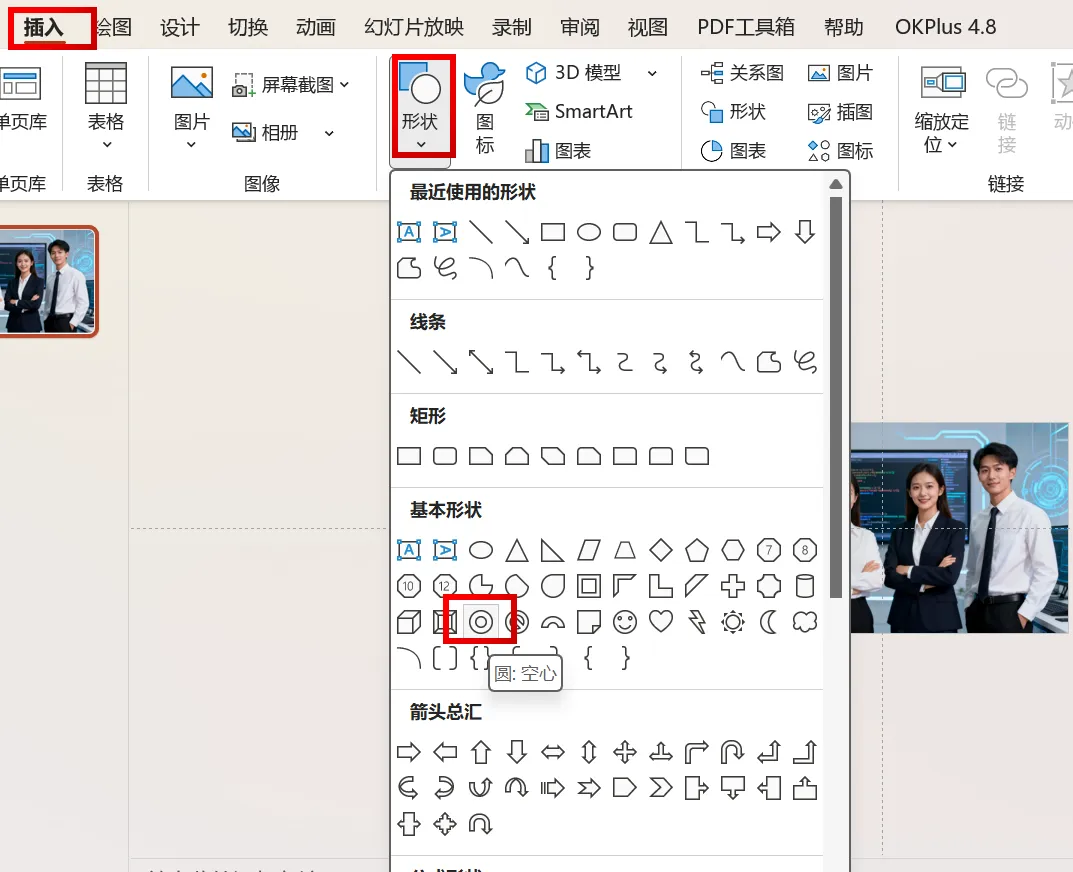Open the bird-and-leaf 图标 icons button
This screenshot has height=872, width=1073.
click(484, 108)
